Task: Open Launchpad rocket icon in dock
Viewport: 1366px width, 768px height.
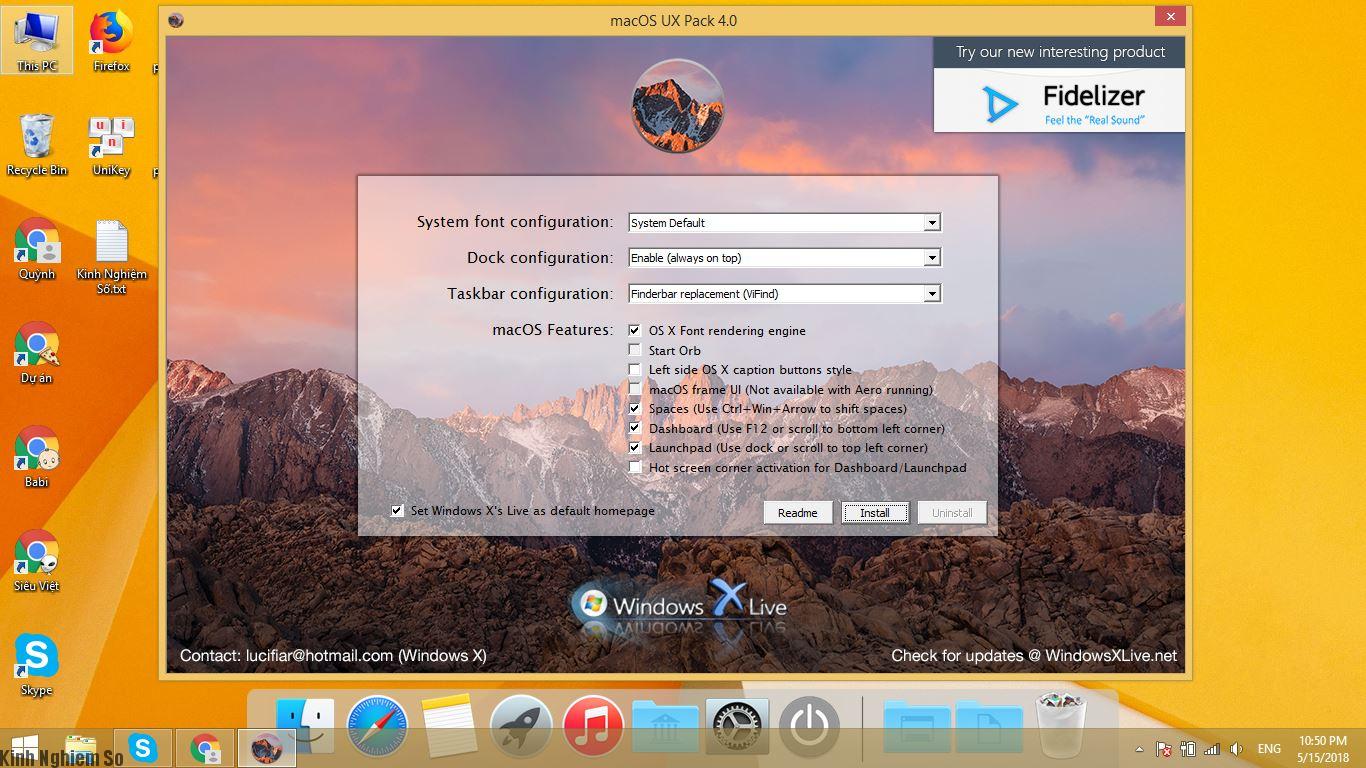Action: (x=521, y=726)
